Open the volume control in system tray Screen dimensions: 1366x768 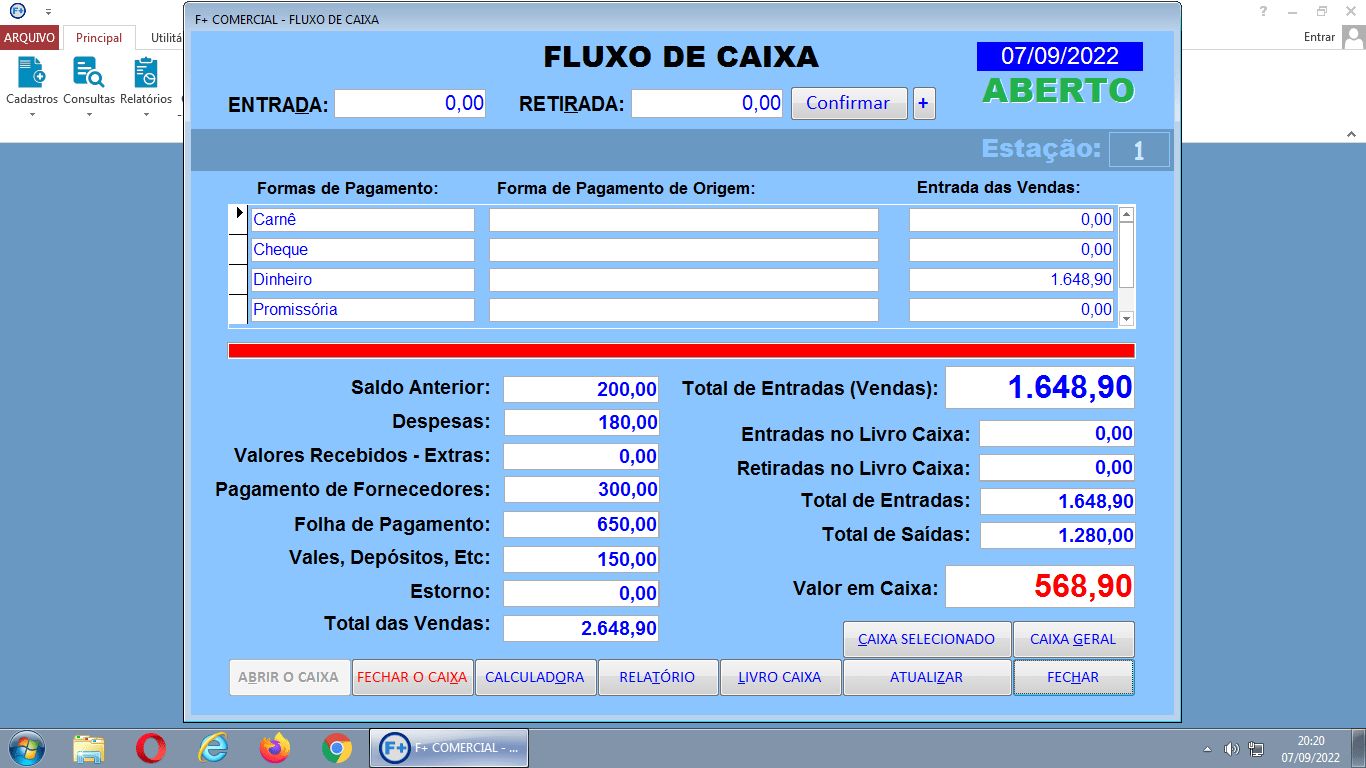[x=1233, y=747]
